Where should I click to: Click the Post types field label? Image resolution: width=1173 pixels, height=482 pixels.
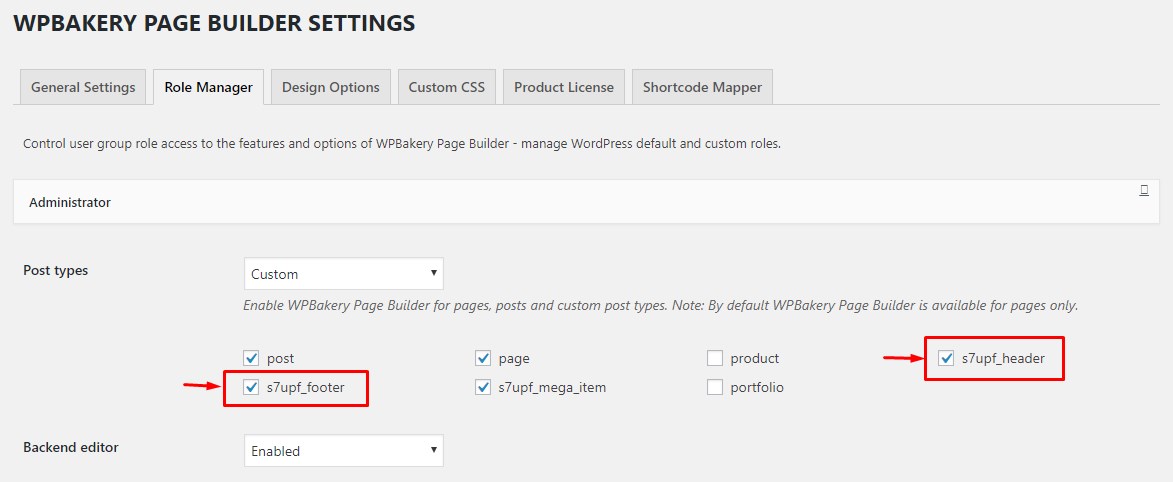(x=55, y=270)
